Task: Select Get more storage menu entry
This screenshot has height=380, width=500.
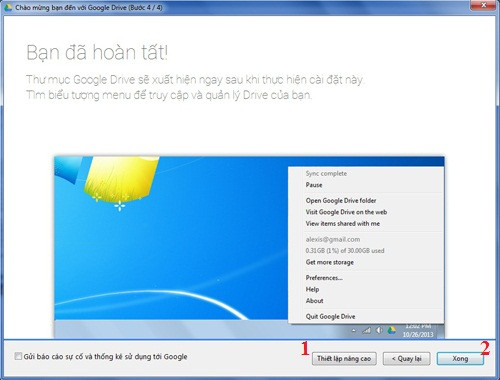Action: (330, 262)
